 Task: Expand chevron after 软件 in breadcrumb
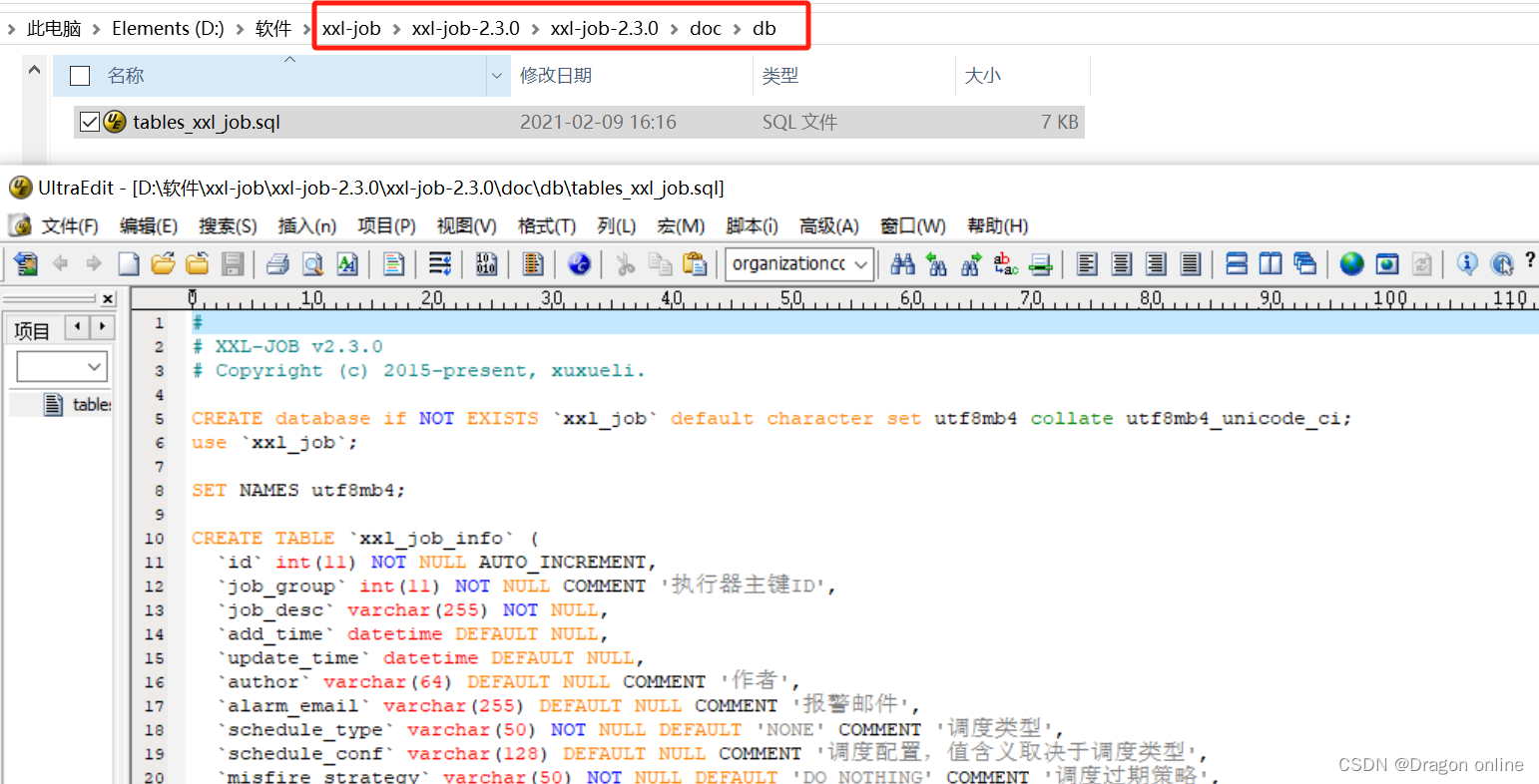point(306,29)
